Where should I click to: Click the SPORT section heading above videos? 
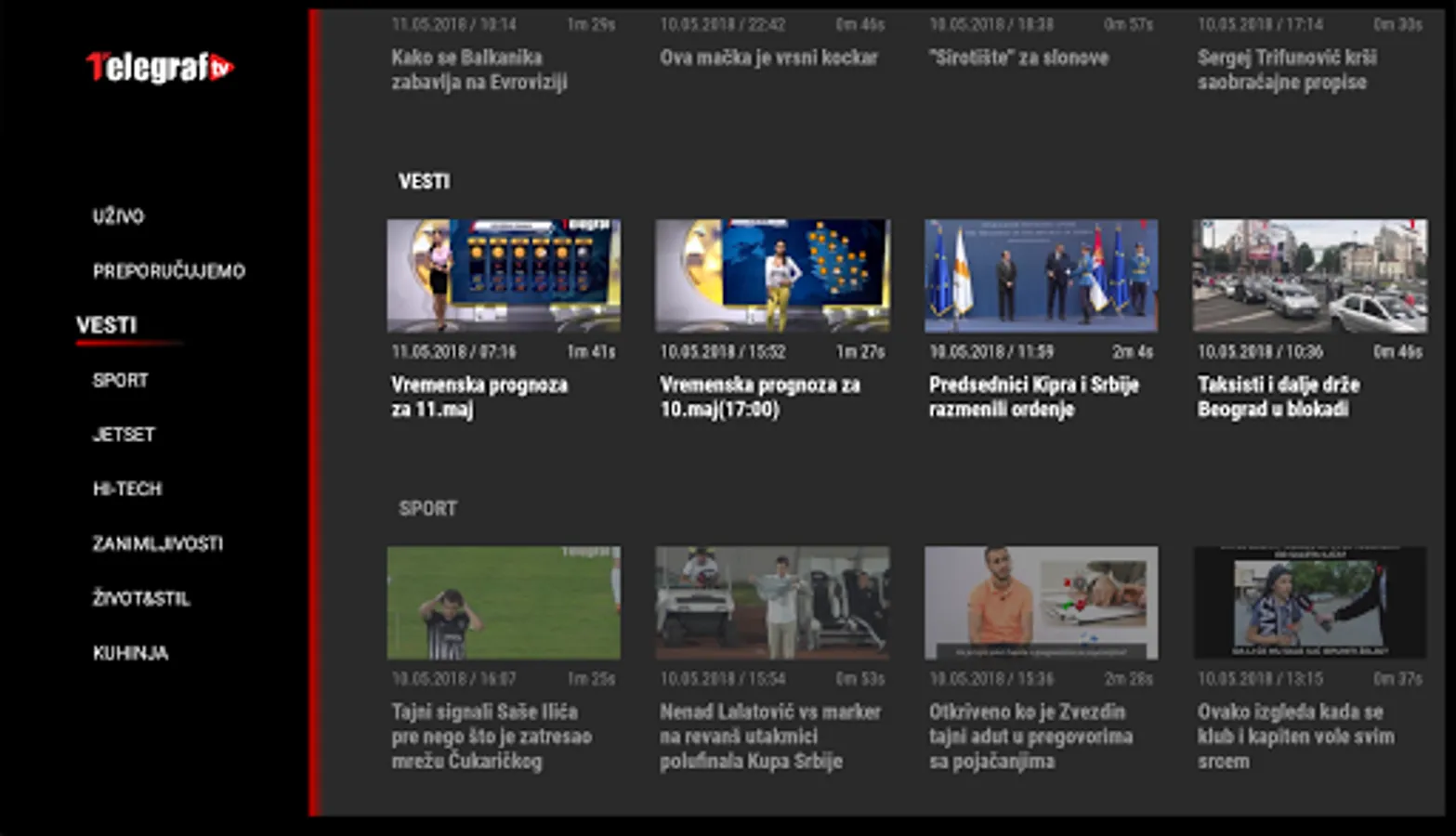click(427, 508)
